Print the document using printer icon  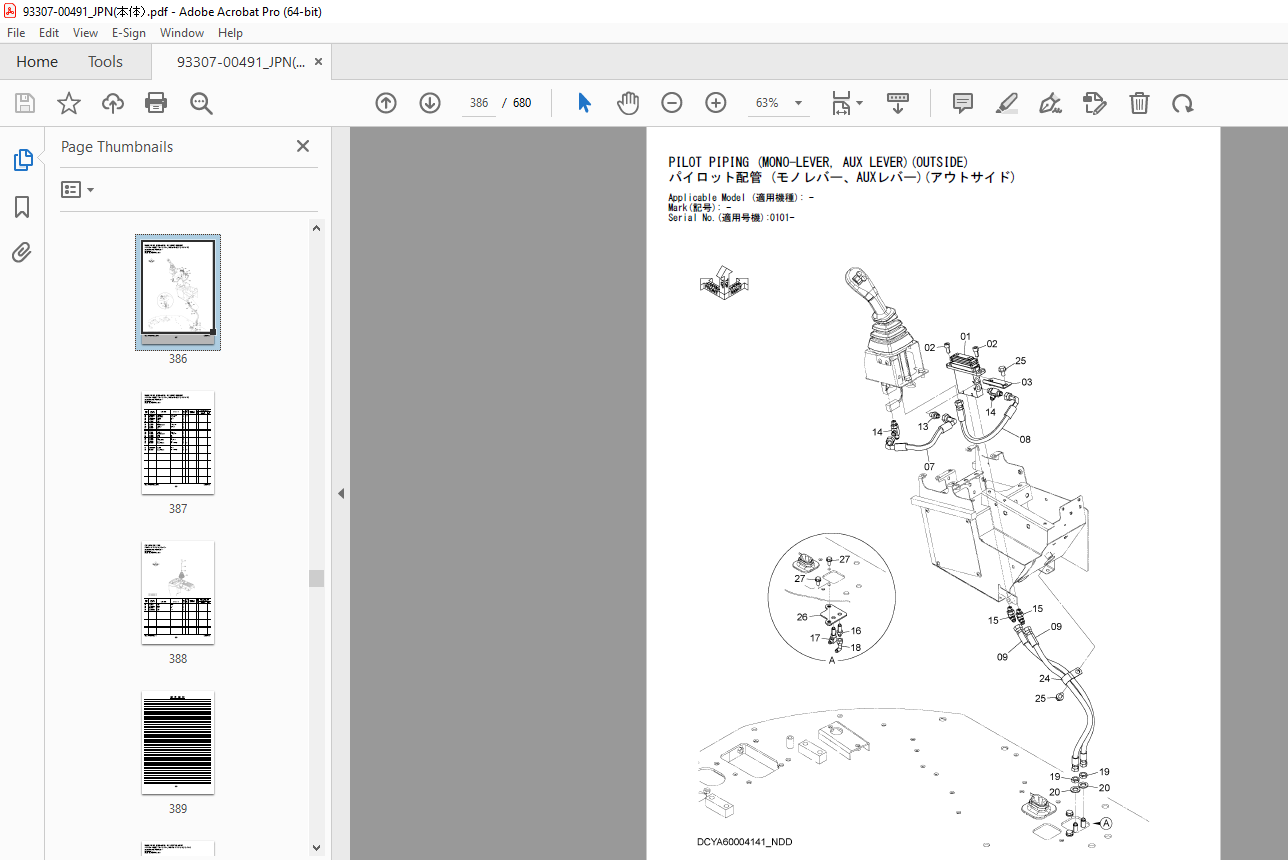coord(156,103)
